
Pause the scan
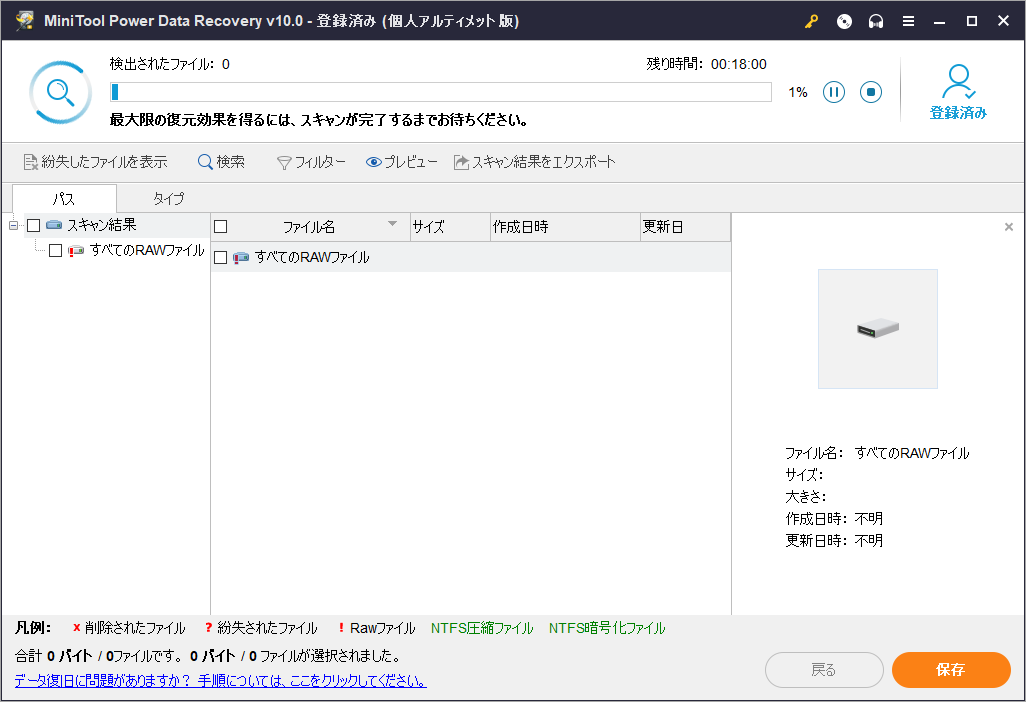coord(834,92)
